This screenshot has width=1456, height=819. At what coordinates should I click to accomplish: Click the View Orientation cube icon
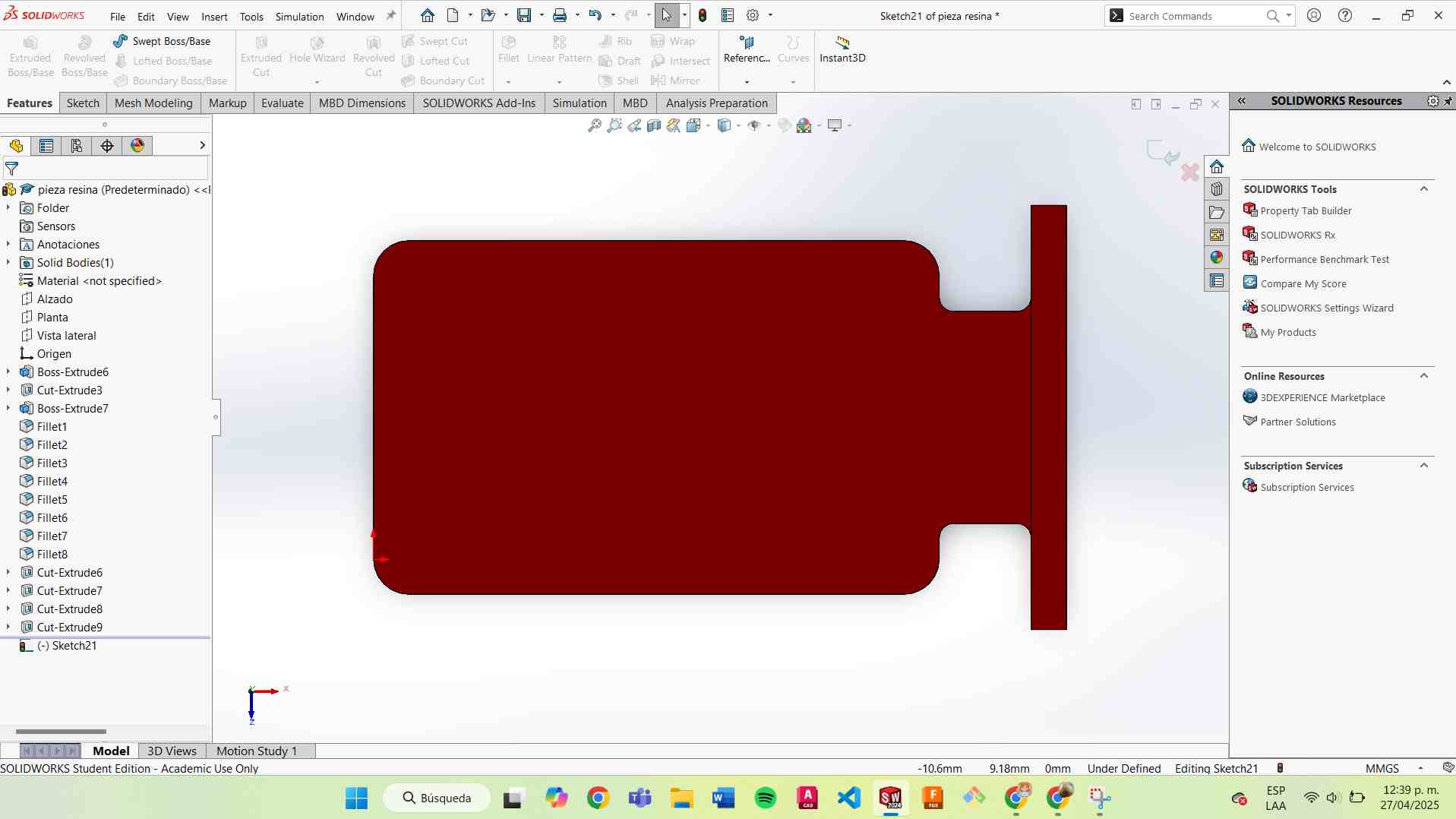[693, 125]
